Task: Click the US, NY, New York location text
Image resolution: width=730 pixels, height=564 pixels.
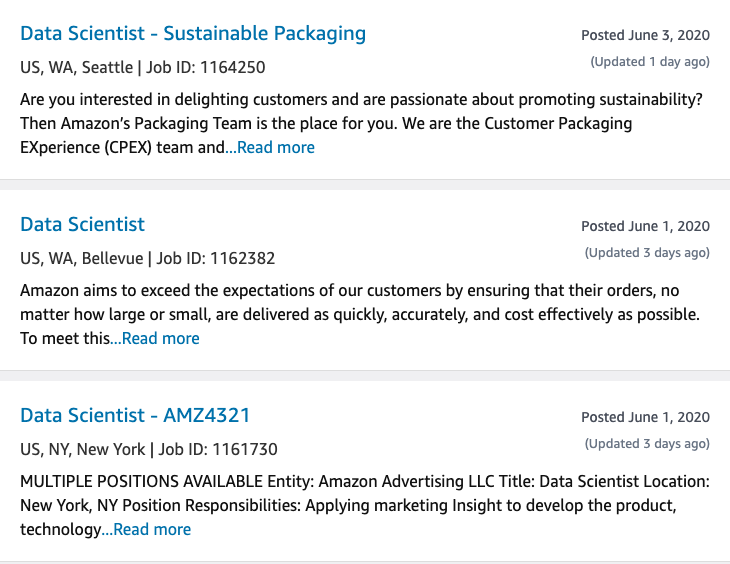Action: point(83,450)
